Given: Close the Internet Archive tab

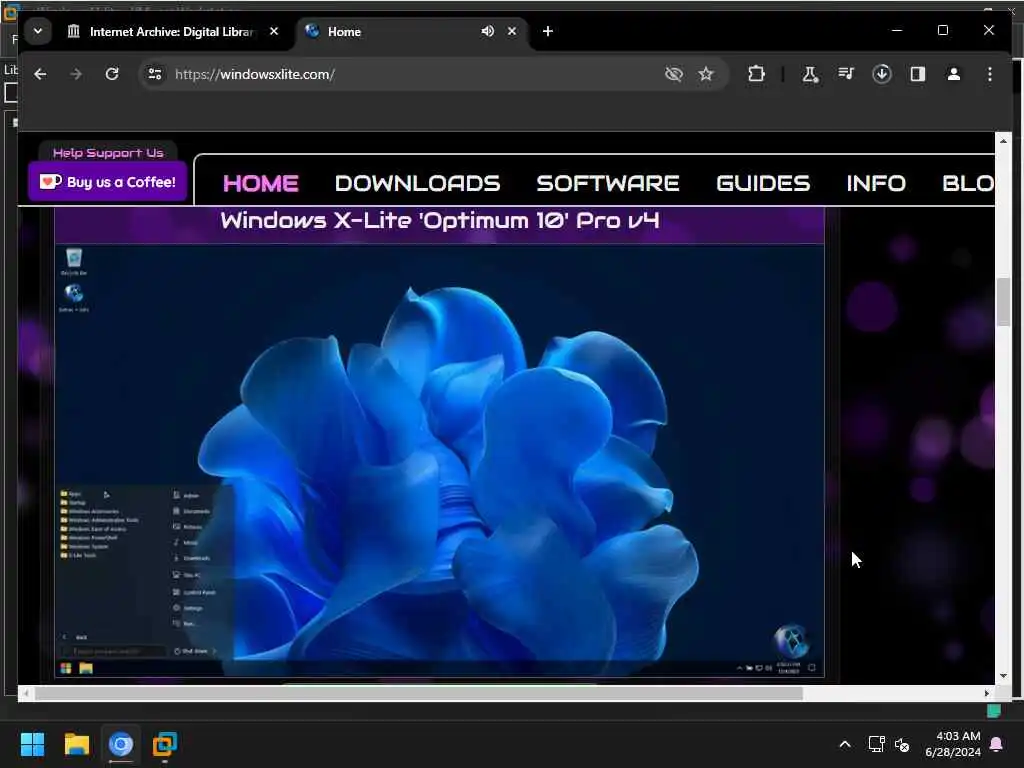Looking at the screenshot, I should tap(274, 31).
